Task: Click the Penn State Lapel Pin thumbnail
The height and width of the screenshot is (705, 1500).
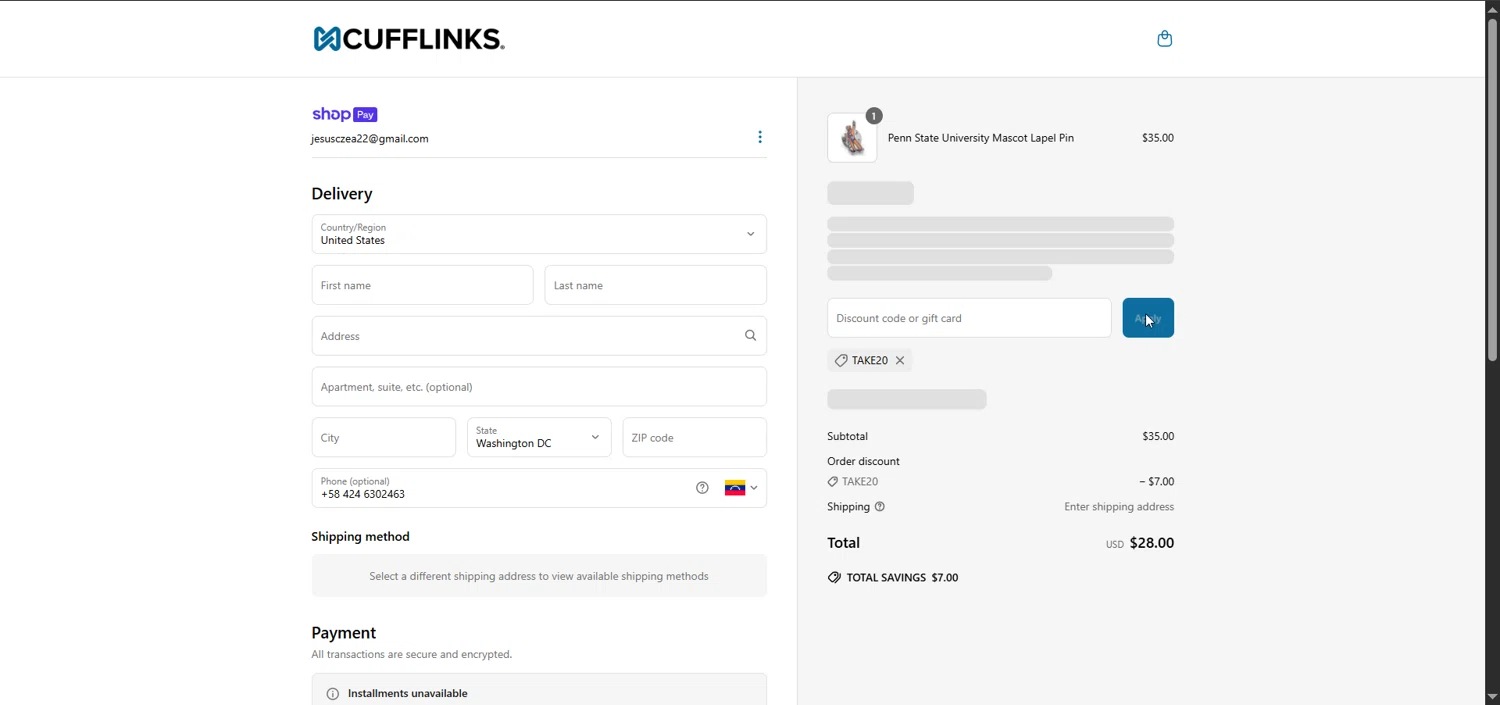Action: point(852,138)
